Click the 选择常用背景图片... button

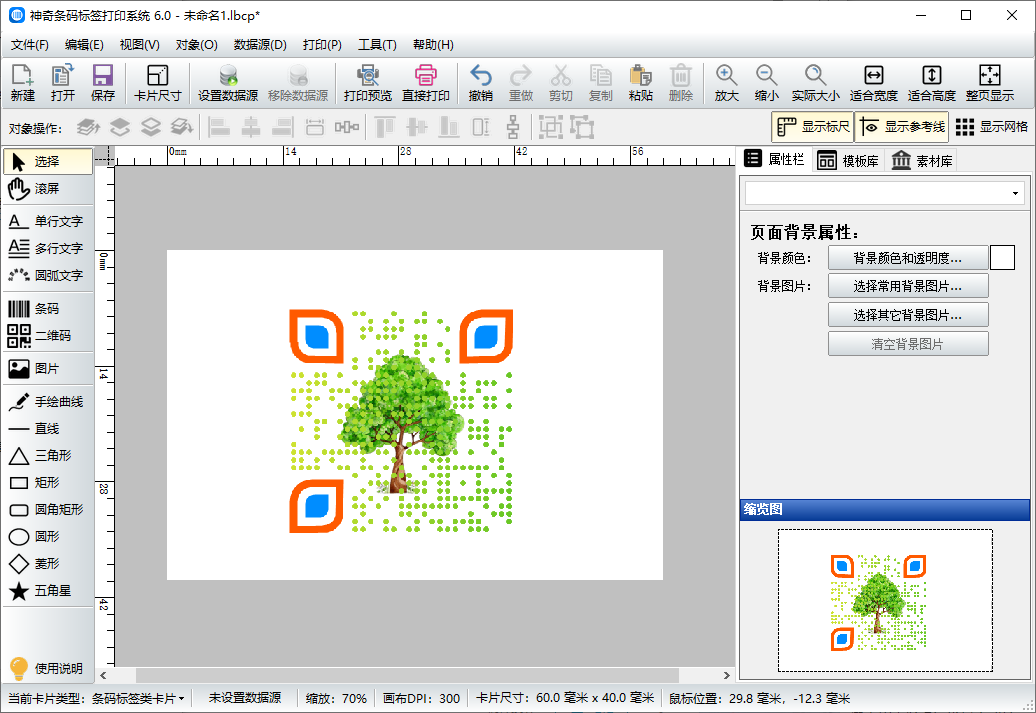(x=908, y=286)
